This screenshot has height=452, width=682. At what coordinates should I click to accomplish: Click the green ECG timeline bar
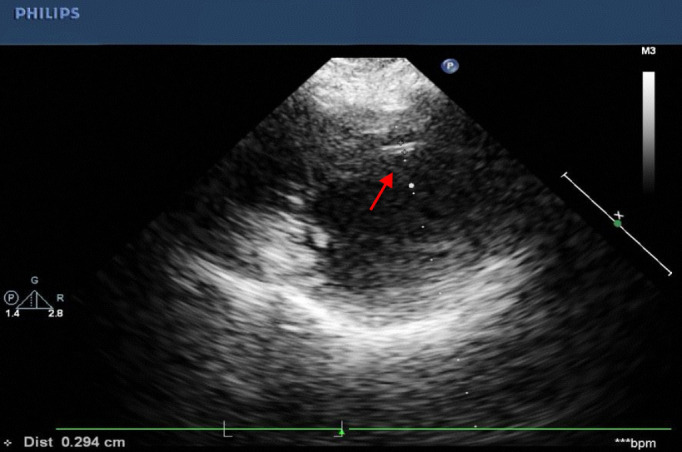point(364,429)
